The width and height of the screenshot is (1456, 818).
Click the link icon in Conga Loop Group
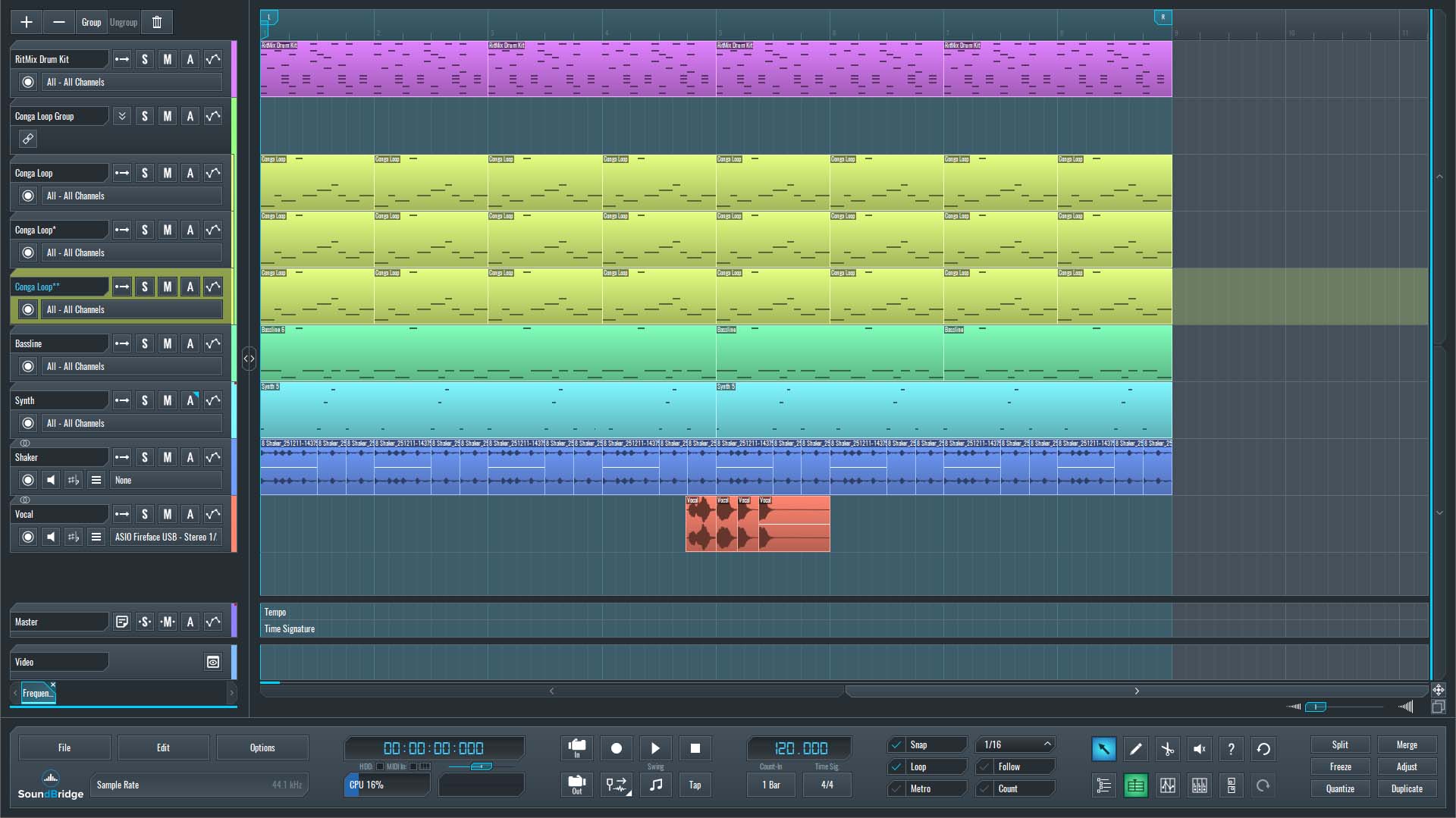[x=28, y=139]
